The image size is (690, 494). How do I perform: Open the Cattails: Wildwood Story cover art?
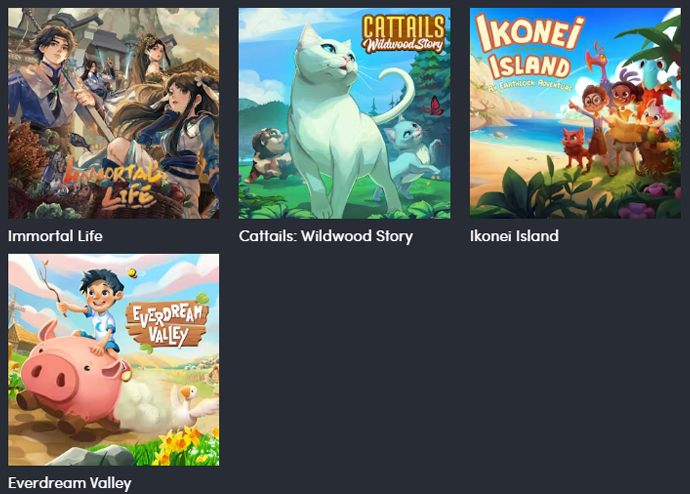(x=345, y=113)
